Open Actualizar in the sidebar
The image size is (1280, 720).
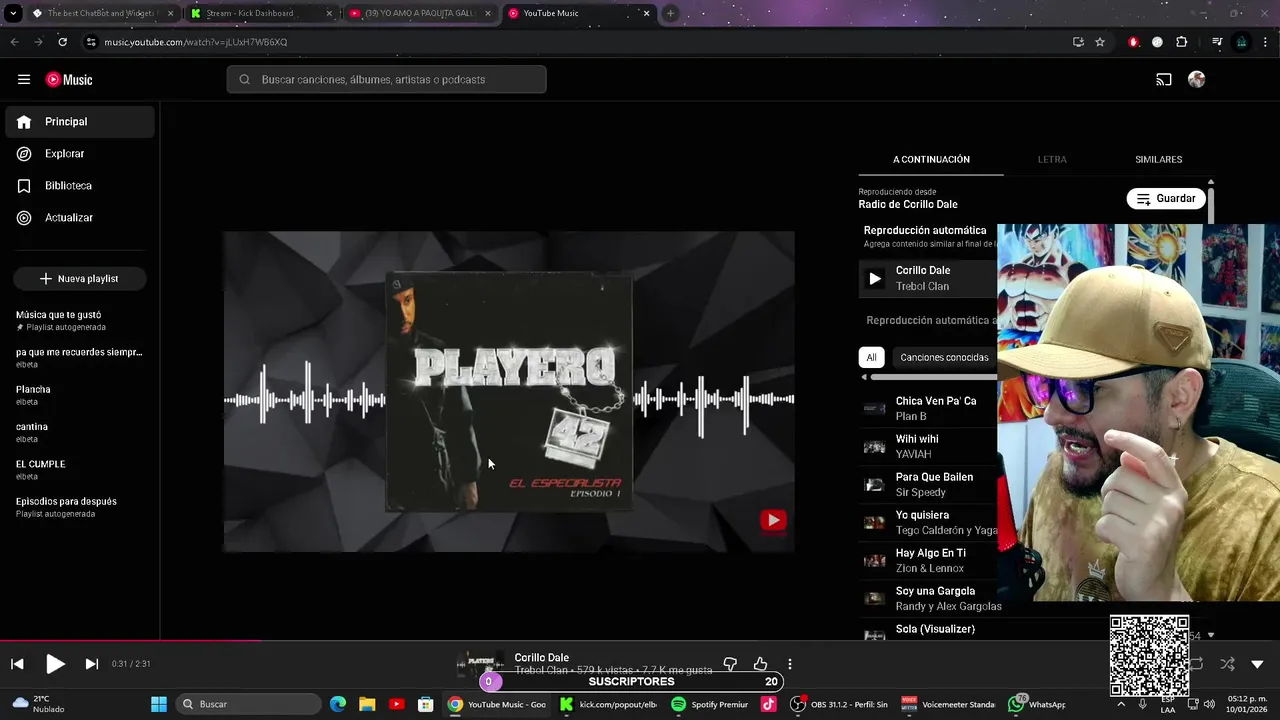point(80,218)
